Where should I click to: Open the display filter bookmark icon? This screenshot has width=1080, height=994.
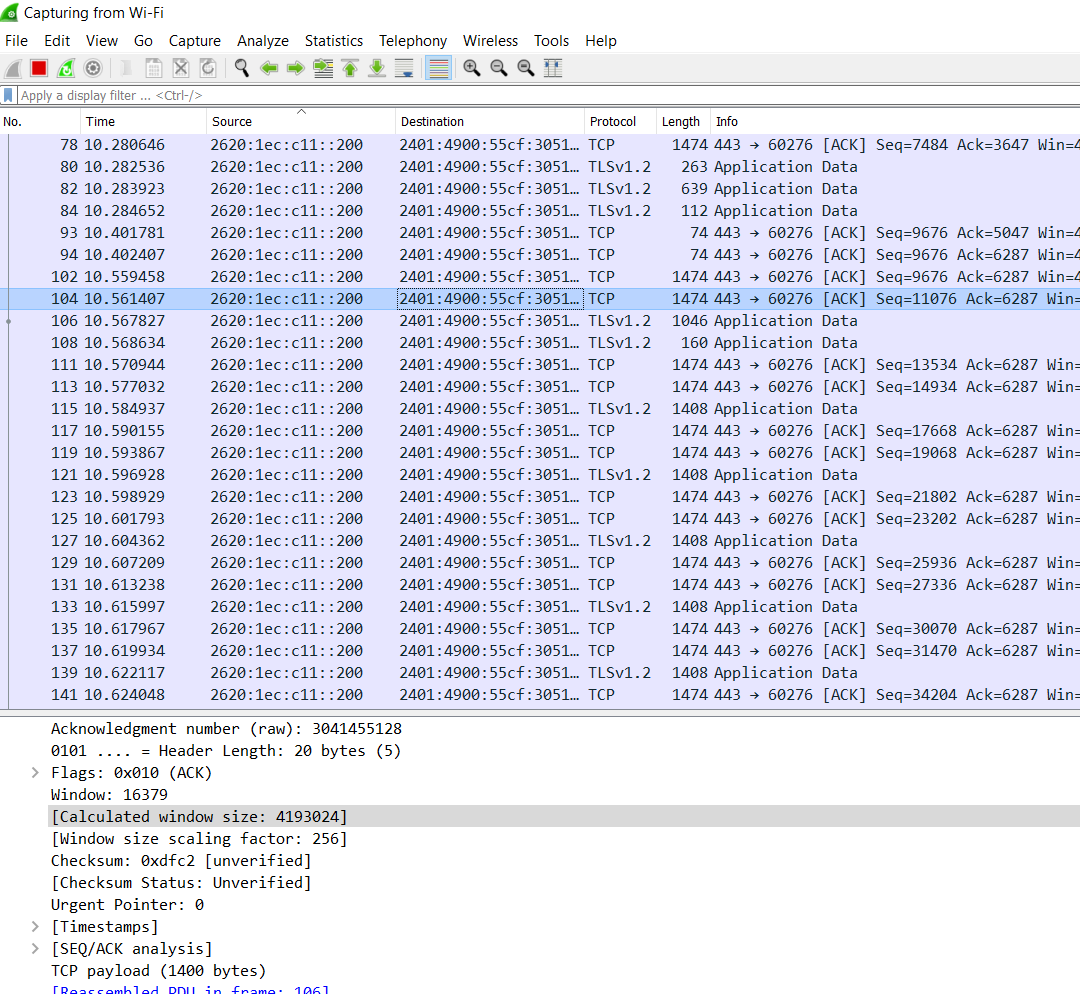[x=8, y=95]
